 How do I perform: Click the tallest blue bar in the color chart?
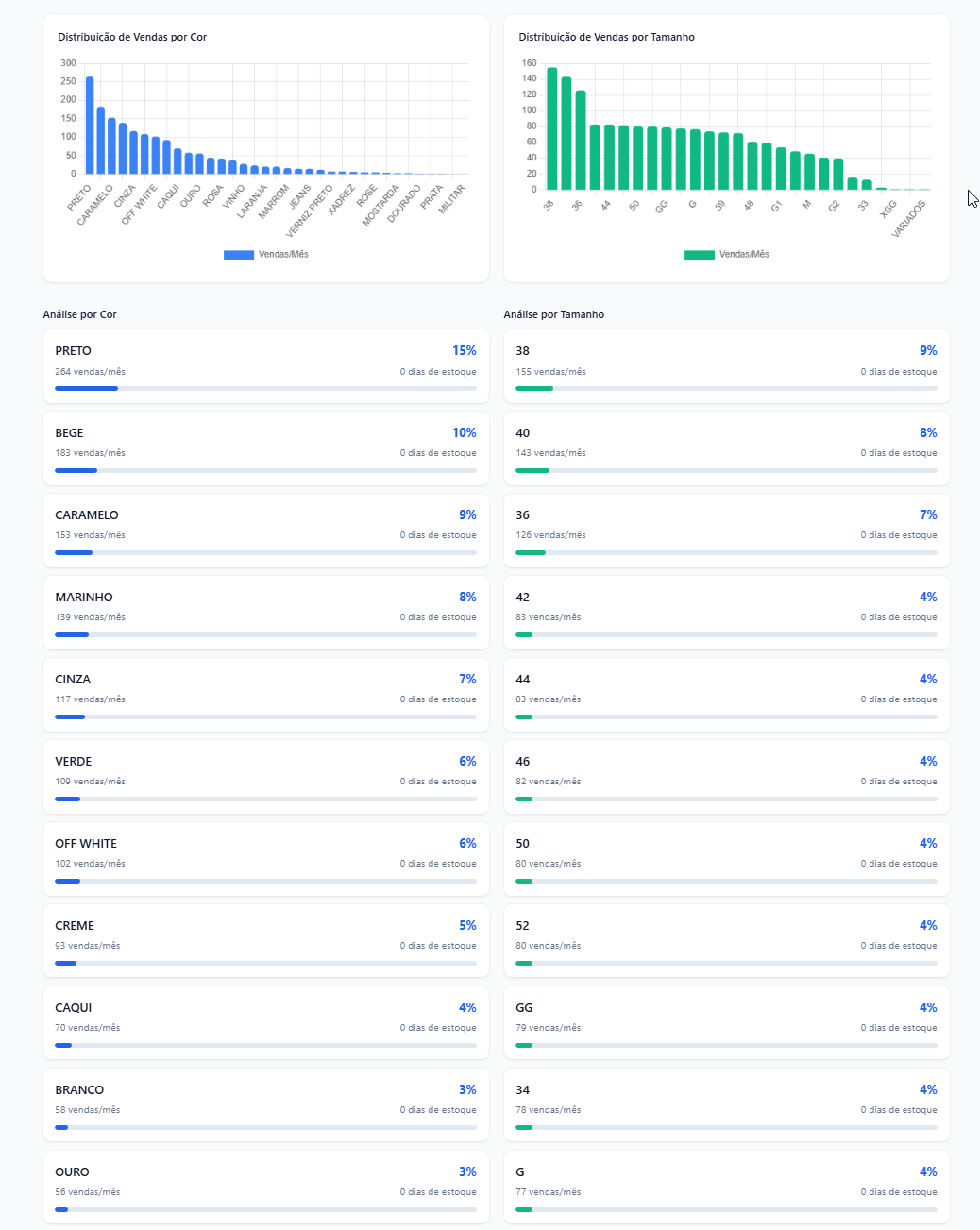point(90,126)
